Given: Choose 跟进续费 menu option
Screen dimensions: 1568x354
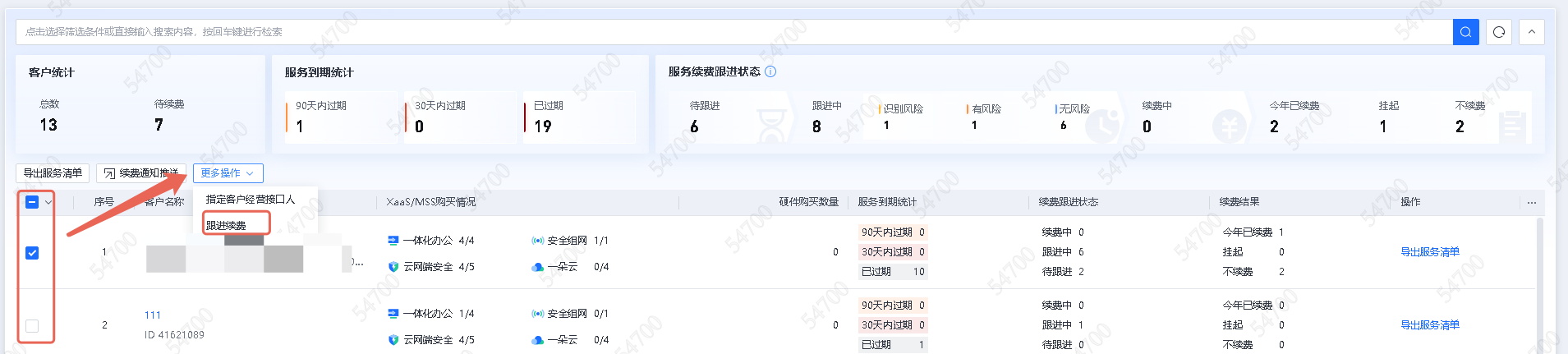Looking at the screenshot, I should [x=227, y=225].
